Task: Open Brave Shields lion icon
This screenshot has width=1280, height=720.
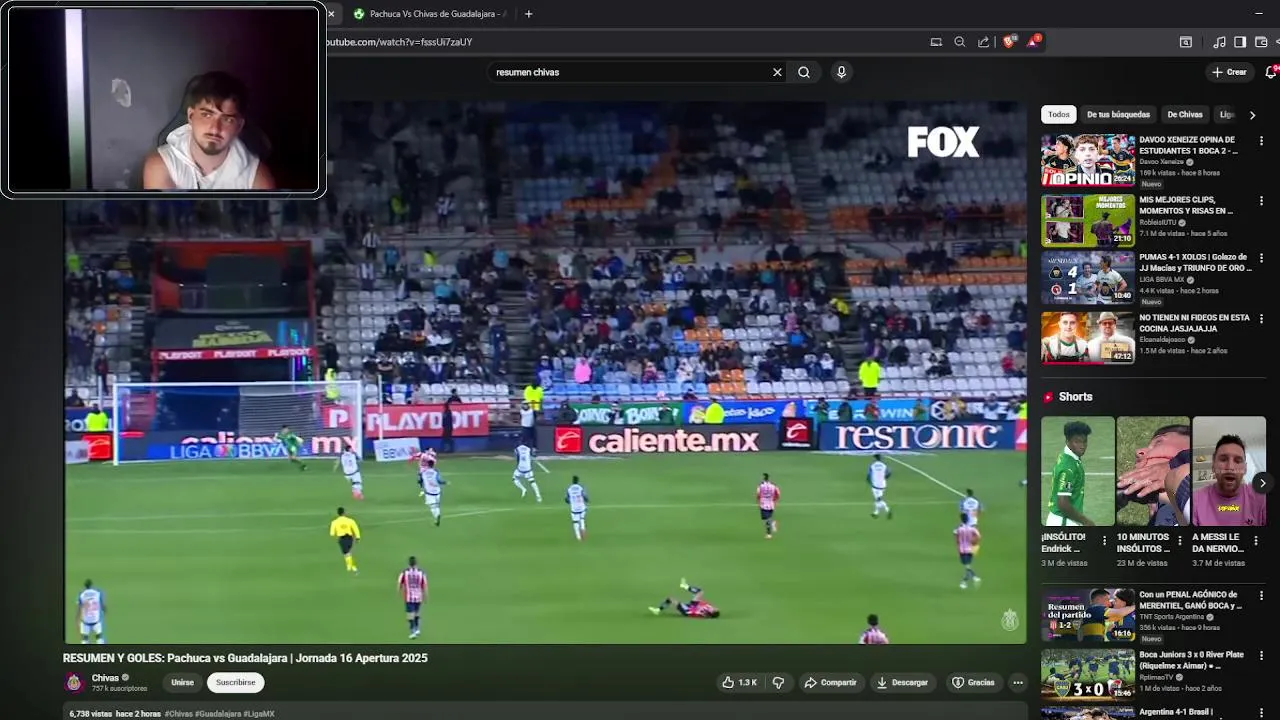Action: pyautogui.click(x=1008, y=42)
